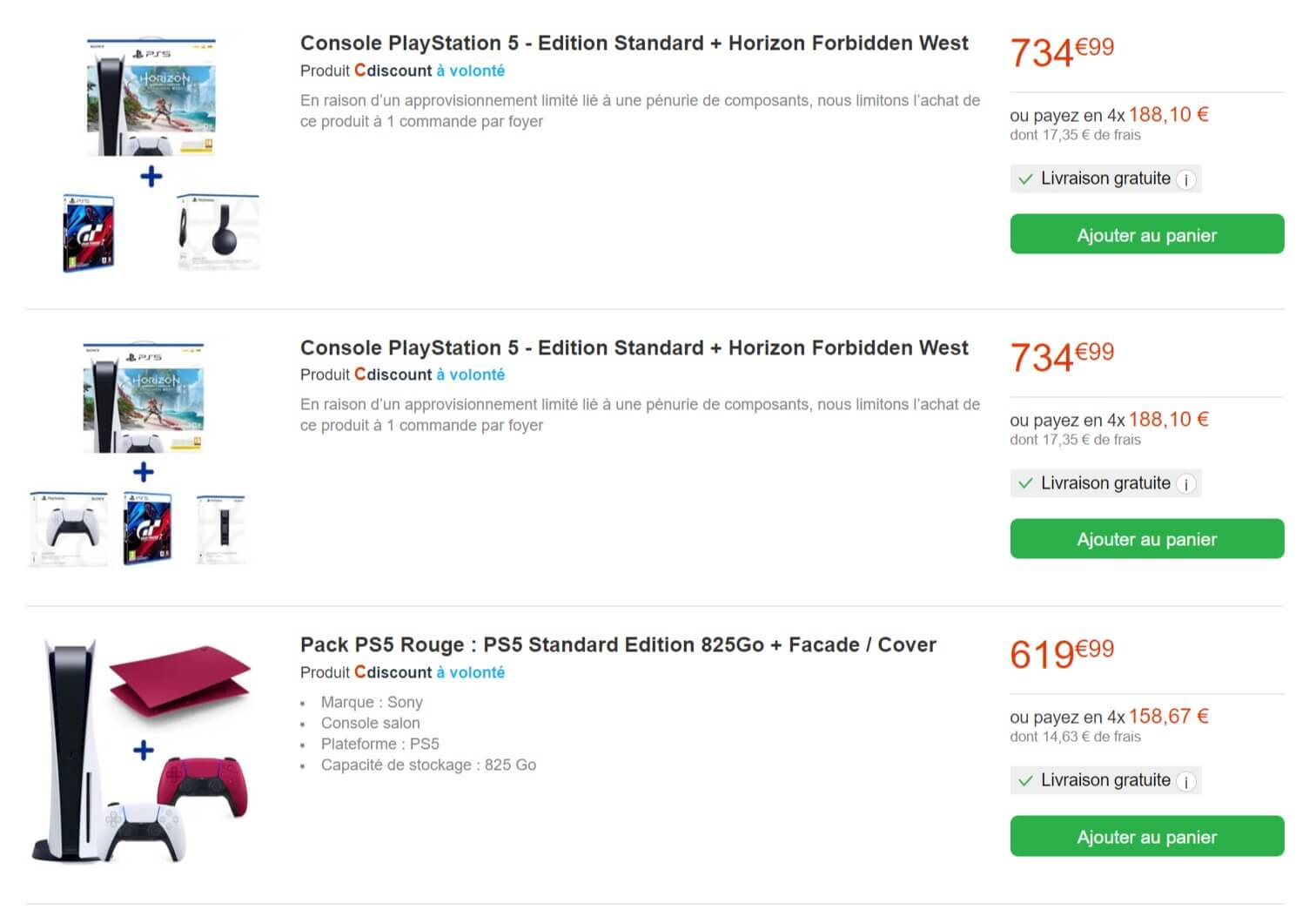1316x910 pixels.
Task: Click the 4x payment amount 158,67 € for PS5 Rouge
Action: pyautogui.click(x=1168, y=717)
